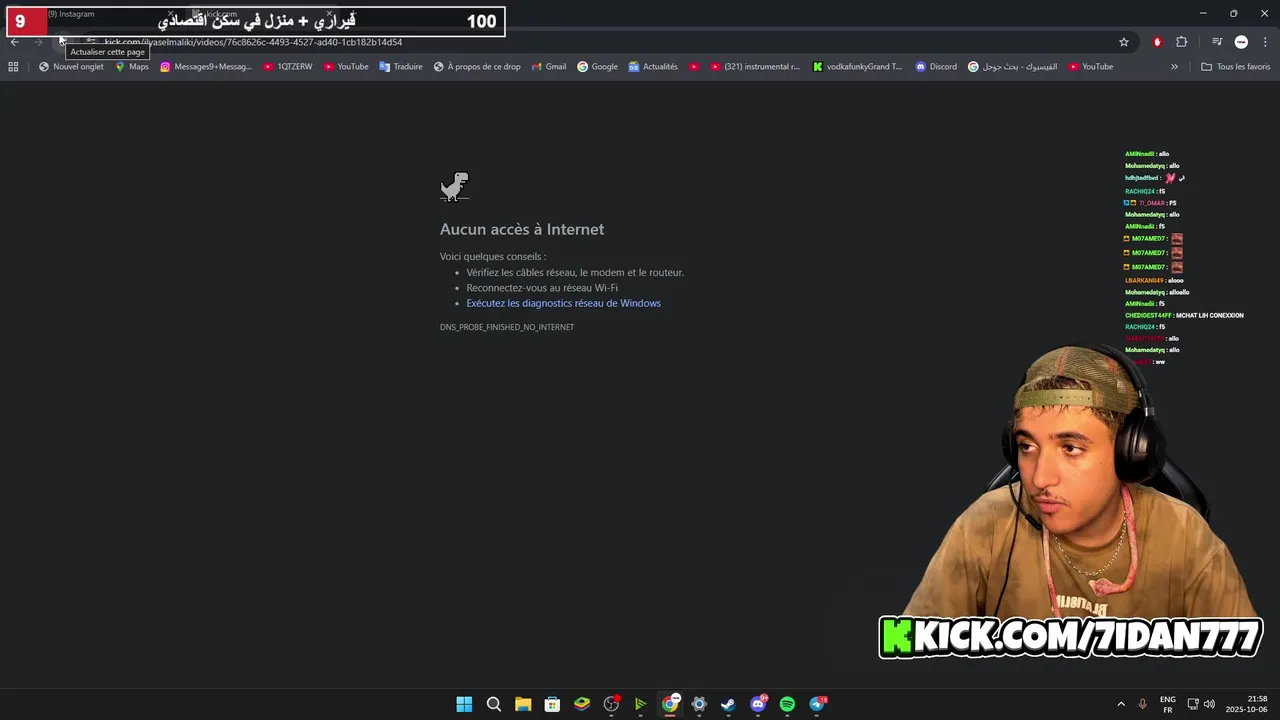The image size is (1280, 720).
Task: Open the Windows Start menu
Action: (464, 704)
